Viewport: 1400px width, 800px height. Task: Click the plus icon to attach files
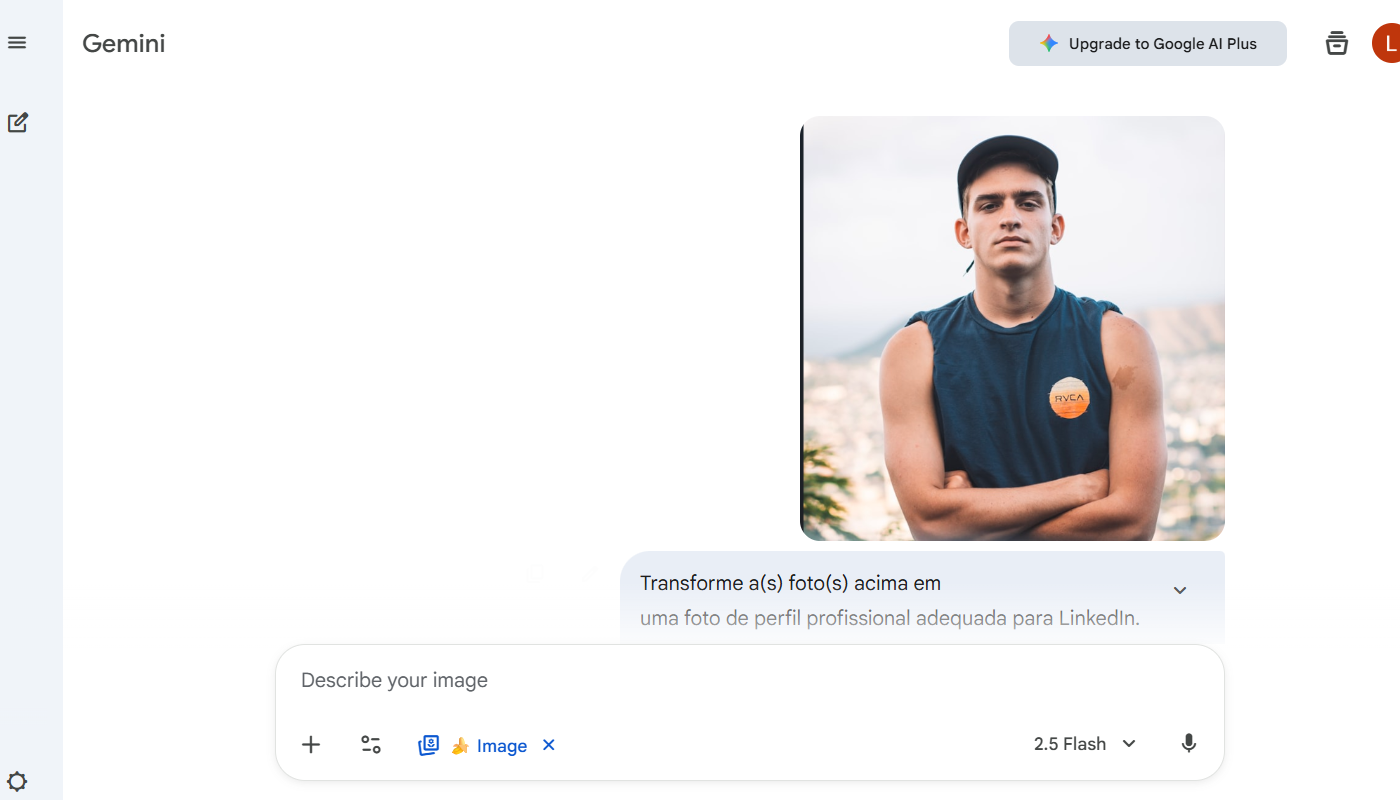[x=311, y=744]
